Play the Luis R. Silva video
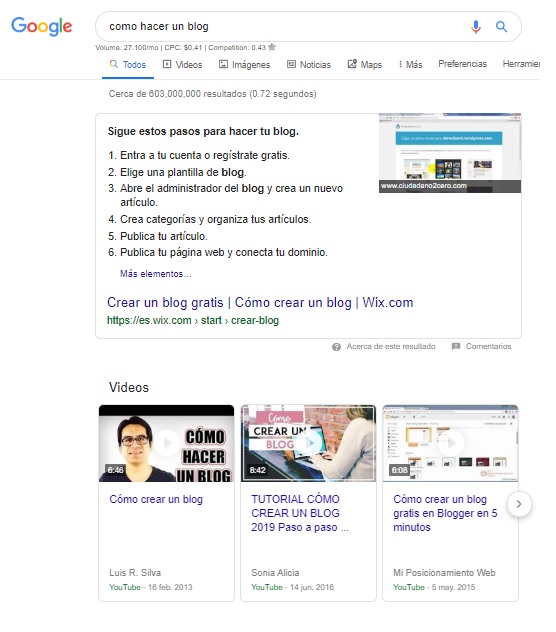Screen dimensions: 556x632 coord(166,443)
